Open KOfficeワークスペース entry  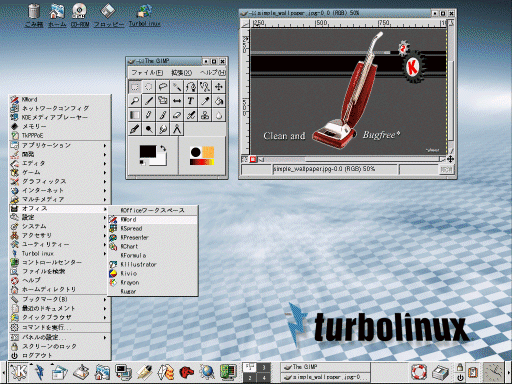(153, 210)
